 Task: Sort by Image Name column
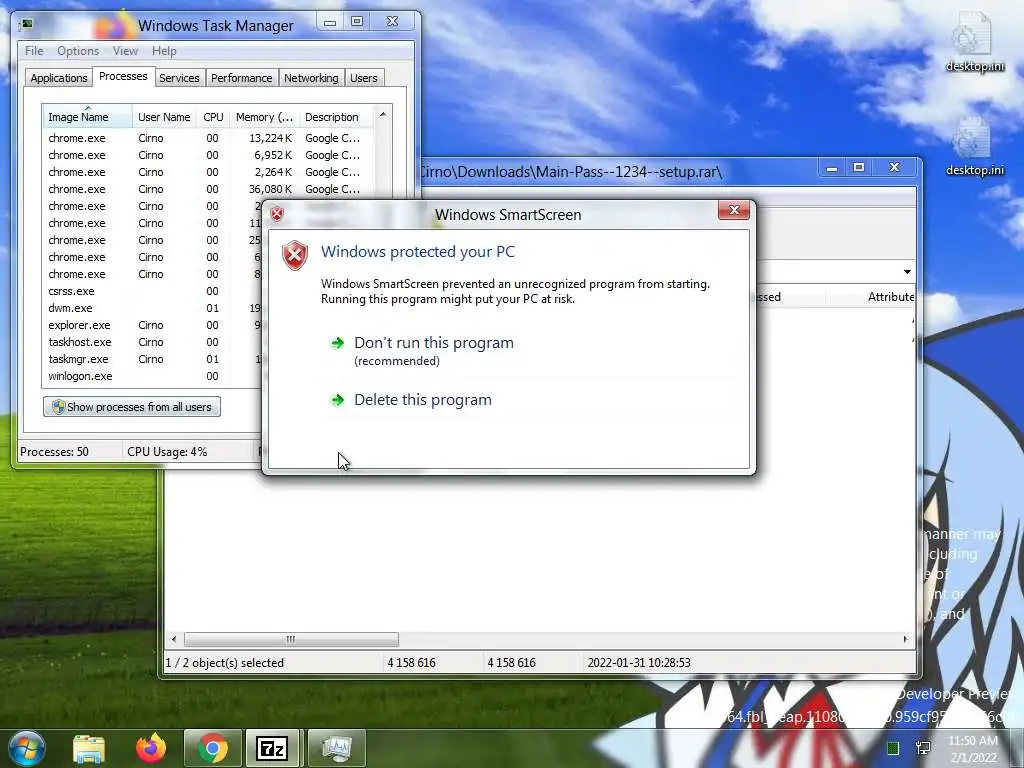click(x=88, y=117)
